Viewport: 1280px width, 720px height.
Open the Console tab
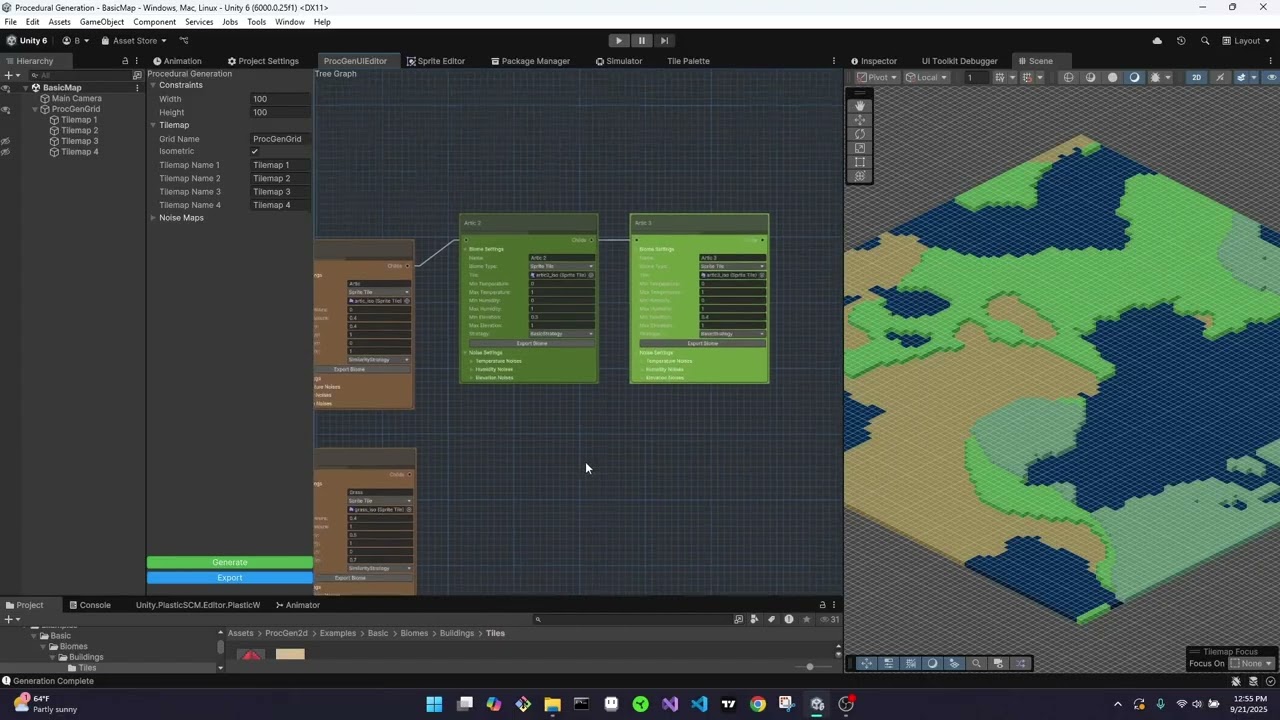(x=89, y=605)
